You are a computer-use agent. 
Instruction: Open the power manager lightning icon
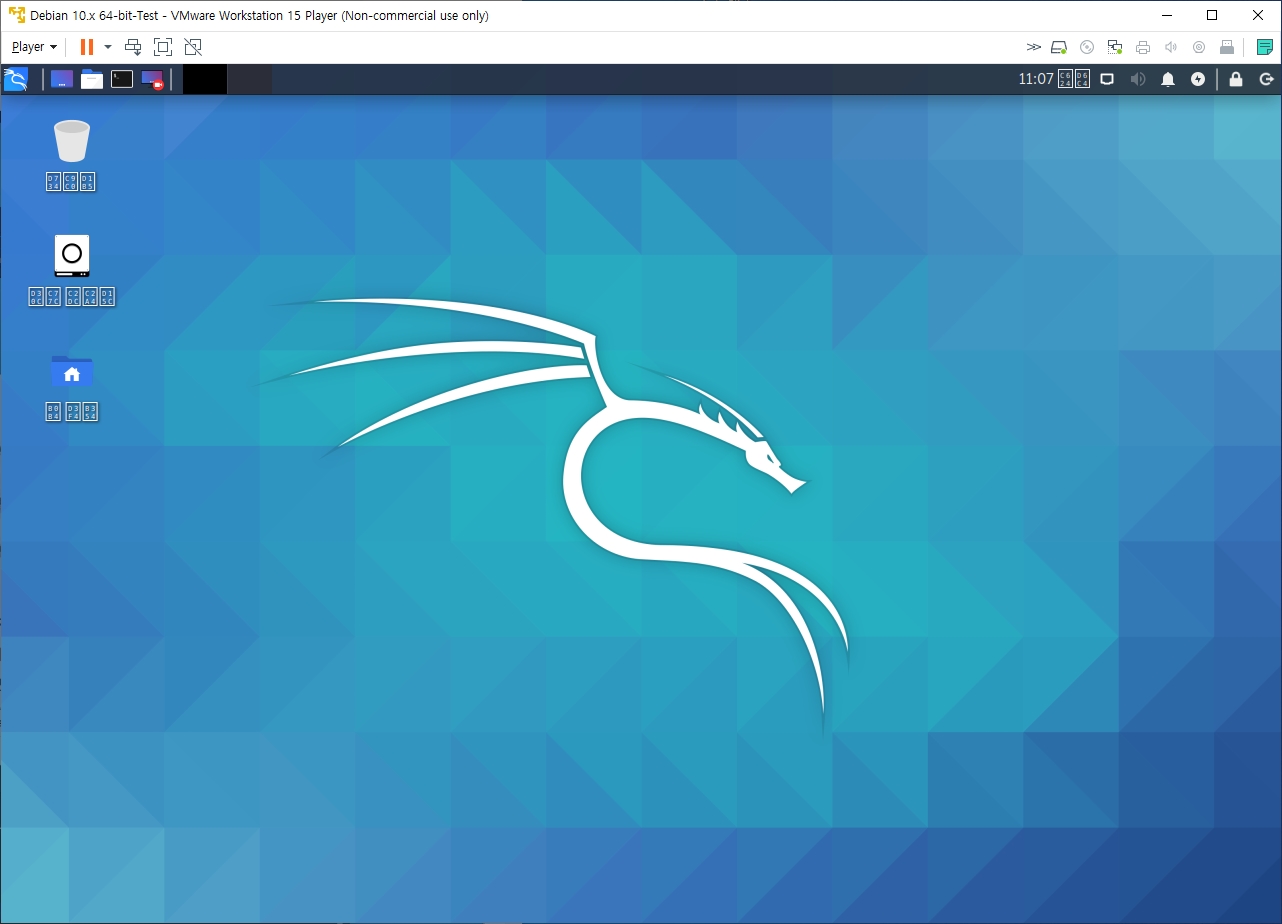1198,79
